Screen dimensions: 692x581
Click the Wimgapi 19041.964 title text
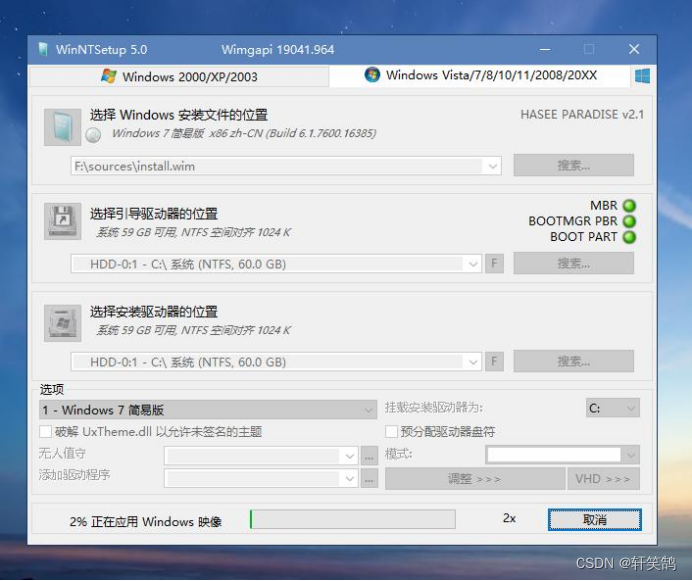tap(278, 49)
